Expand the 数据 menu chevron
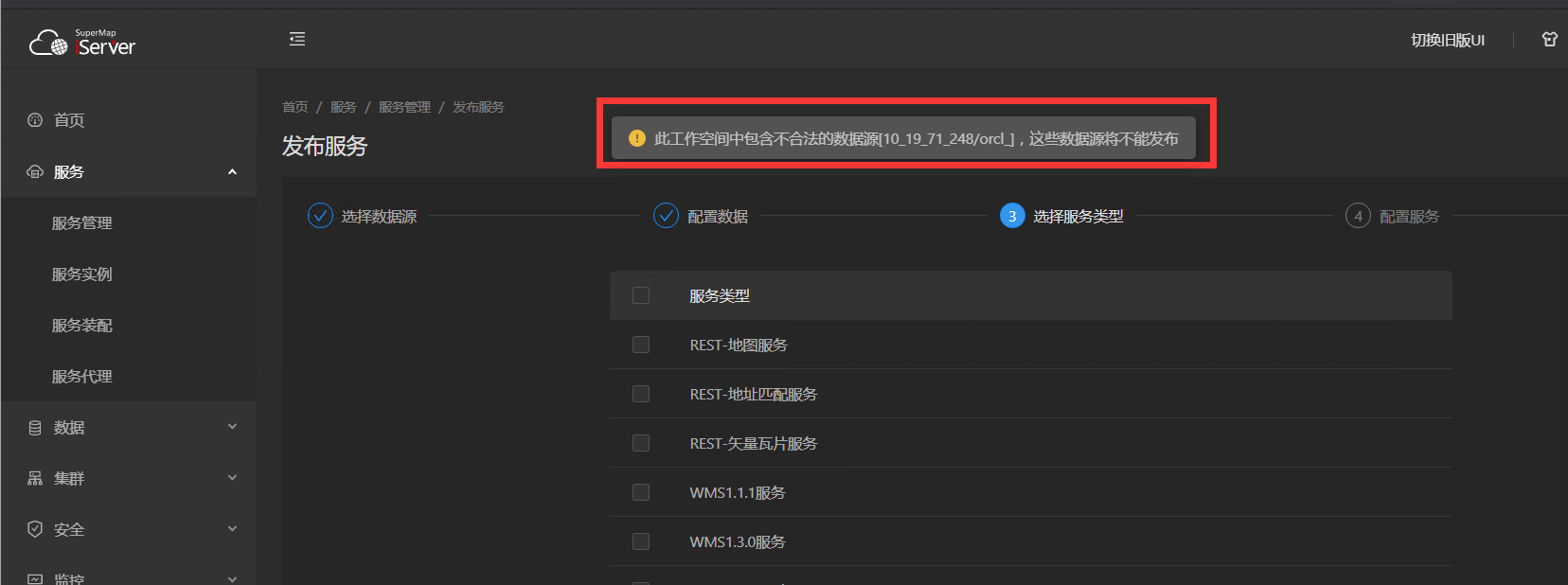Screen dimensions: 1568x585 pos(232,427)
